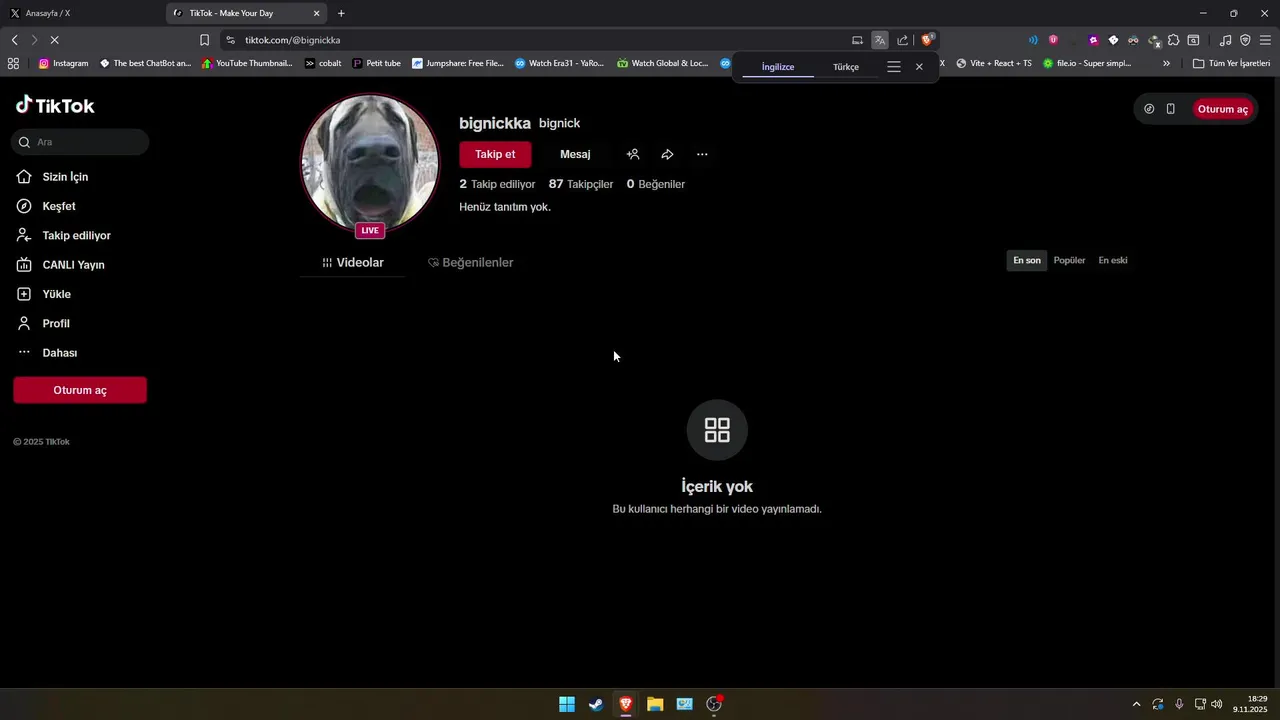Click Mesaj button
This screenshot has width=1280, height=720.
pos(575,154)
